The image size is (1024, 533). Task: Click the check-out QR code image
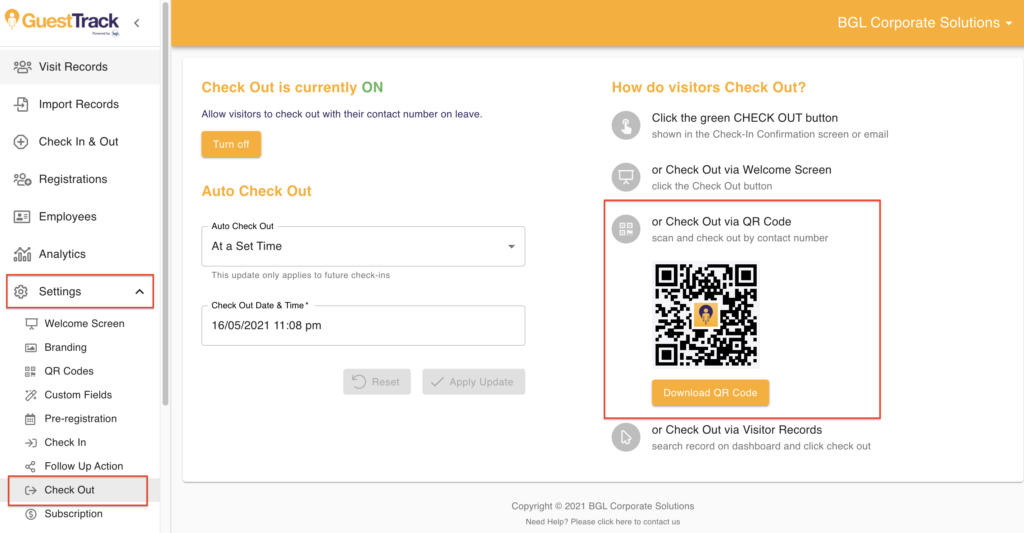[706, 315]
